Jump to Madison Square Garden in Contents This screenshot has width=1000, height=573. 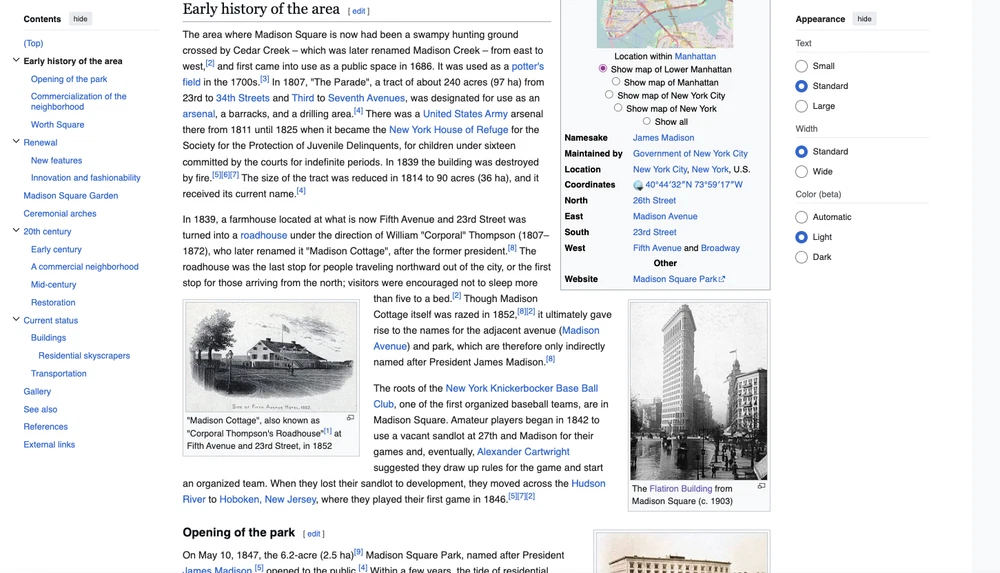[x=71, y=196]
